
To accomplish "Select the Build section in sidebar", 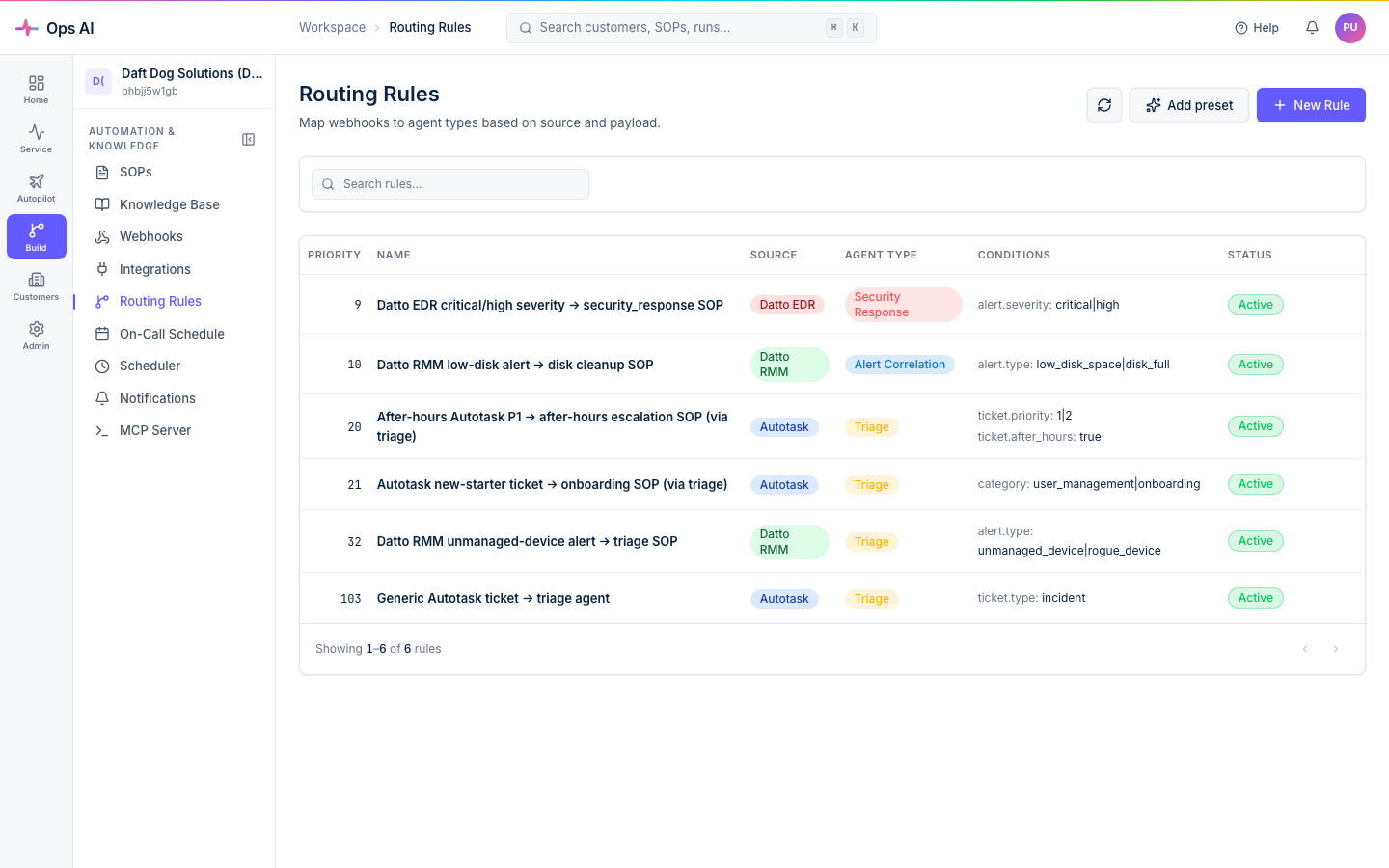I will pyautogui.click(x=37, y=237).
